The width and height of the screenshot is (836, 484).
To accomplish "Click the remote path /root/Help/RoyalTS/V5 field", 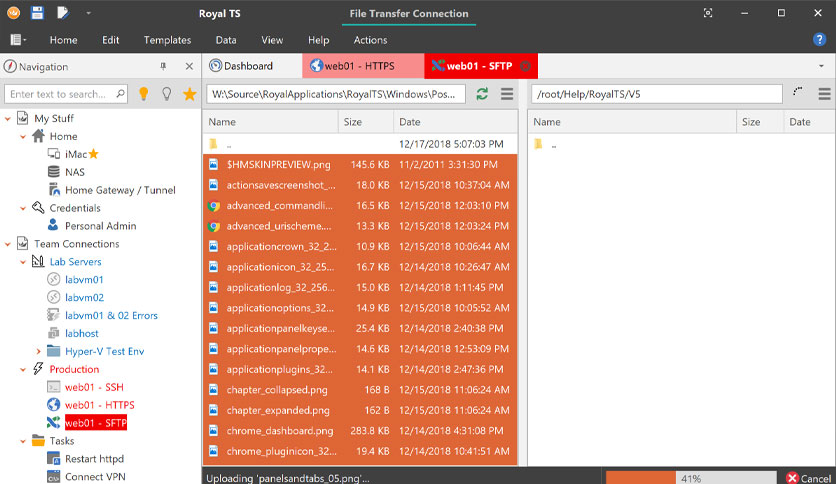I will click(657, 94).
